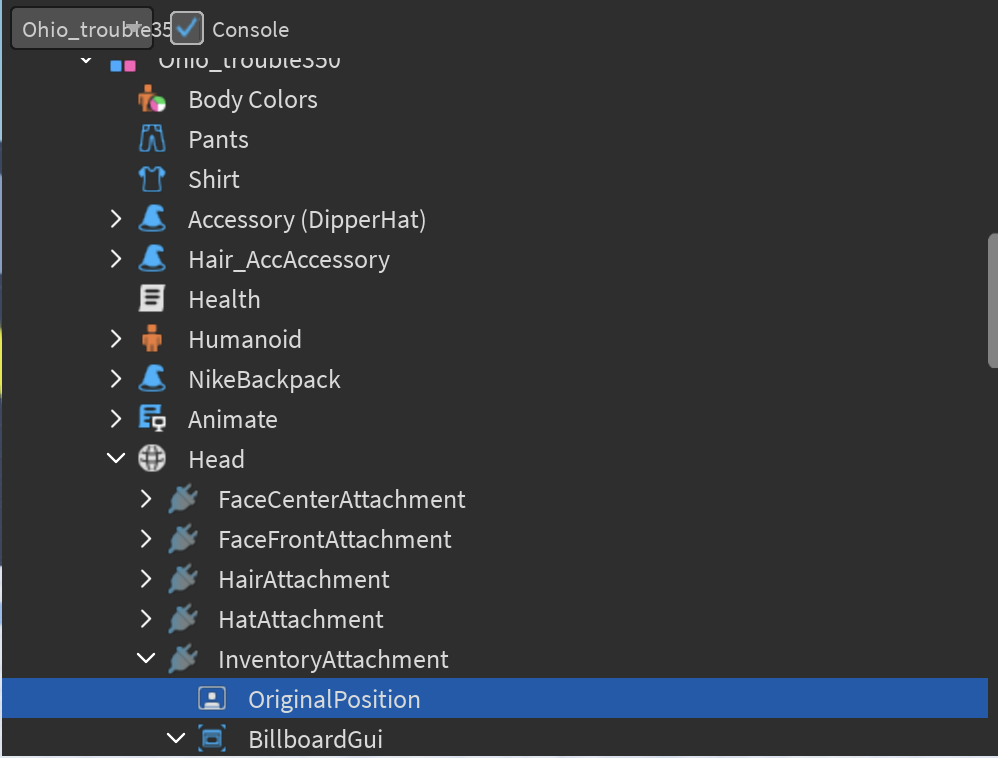Click the Health script icon
998x758 pixels.
(152, 299)
